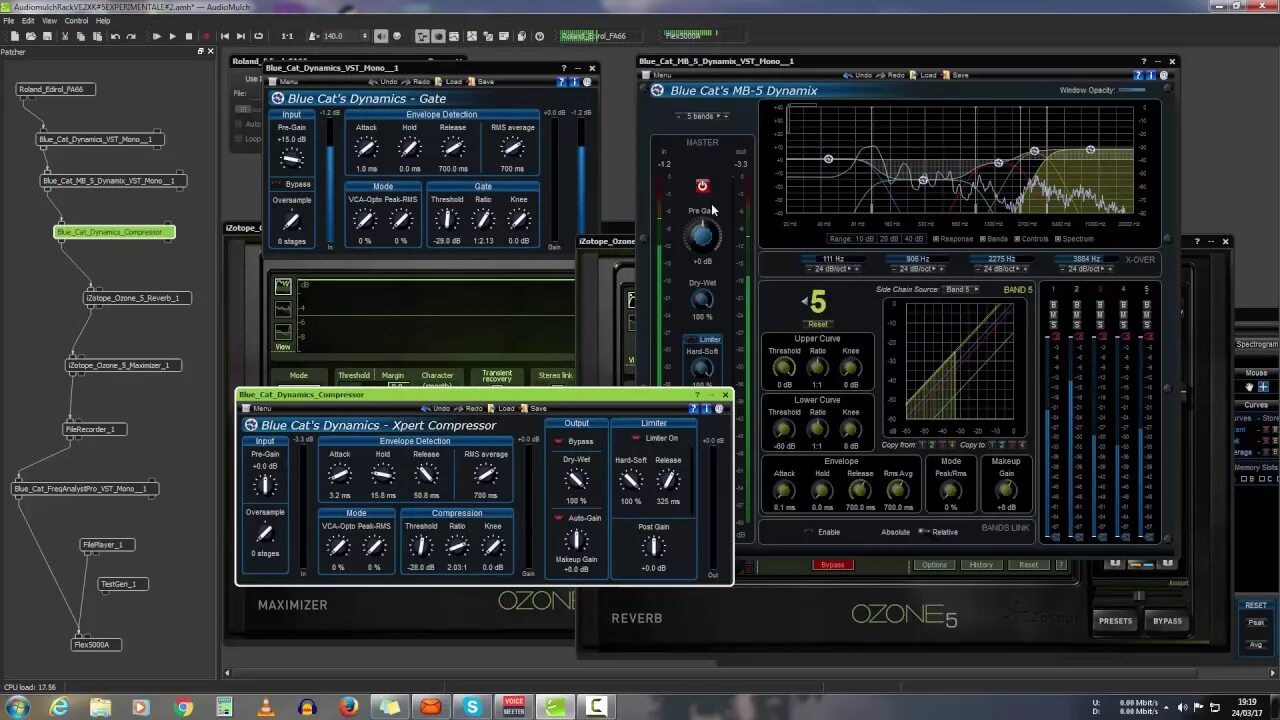Toggle the audio speaker icon in the toolbar
Screen dimensions: 1280x720
tap(381, 36)
